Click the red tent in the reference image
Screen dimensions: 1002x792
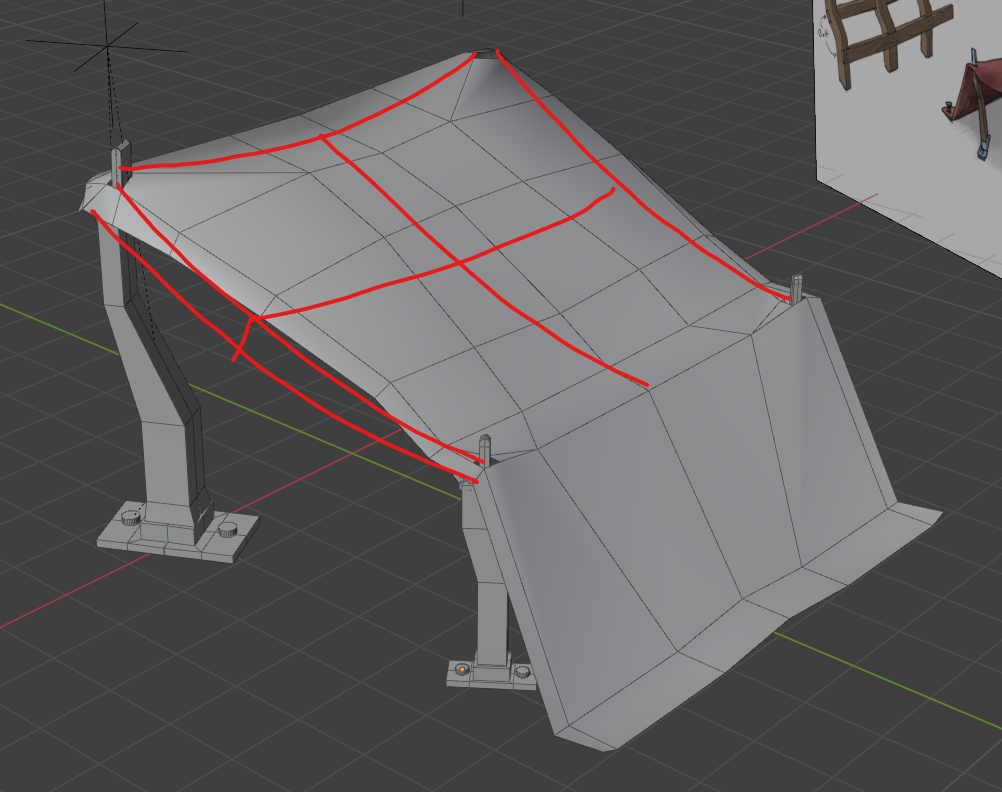click(970, 100)
